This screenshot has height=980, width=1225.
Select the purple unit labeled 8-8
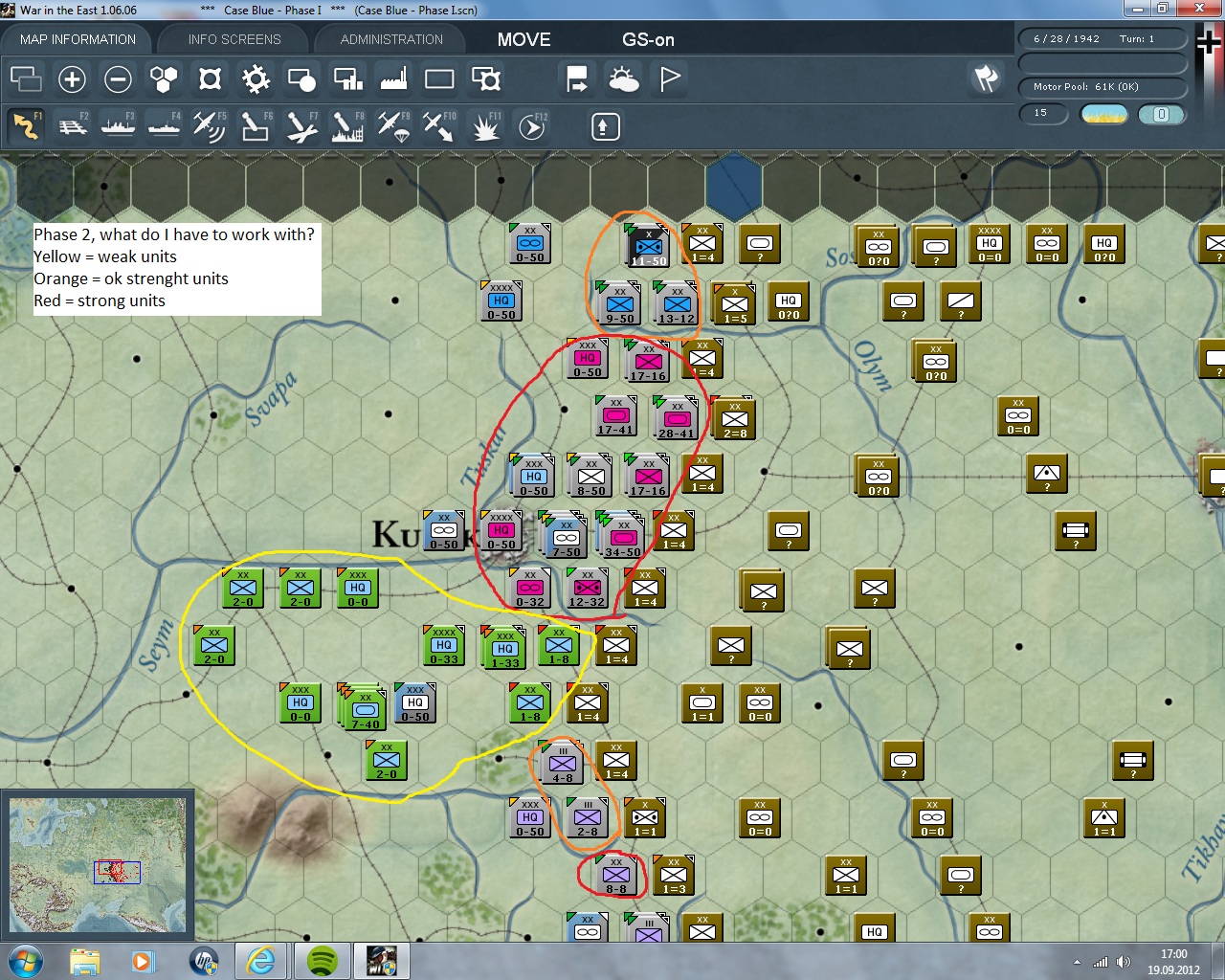tap(616, 876)
